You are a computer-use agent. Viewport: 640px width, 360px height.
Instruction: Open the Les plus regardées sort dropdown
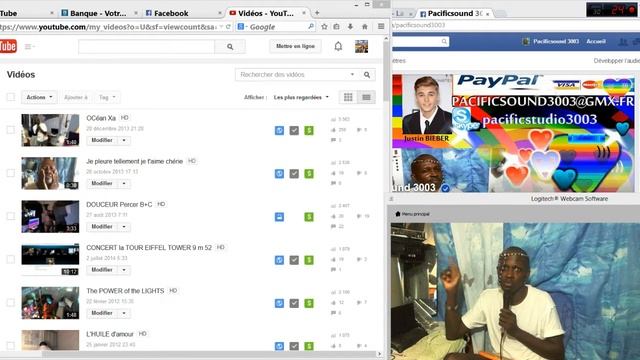301,97
